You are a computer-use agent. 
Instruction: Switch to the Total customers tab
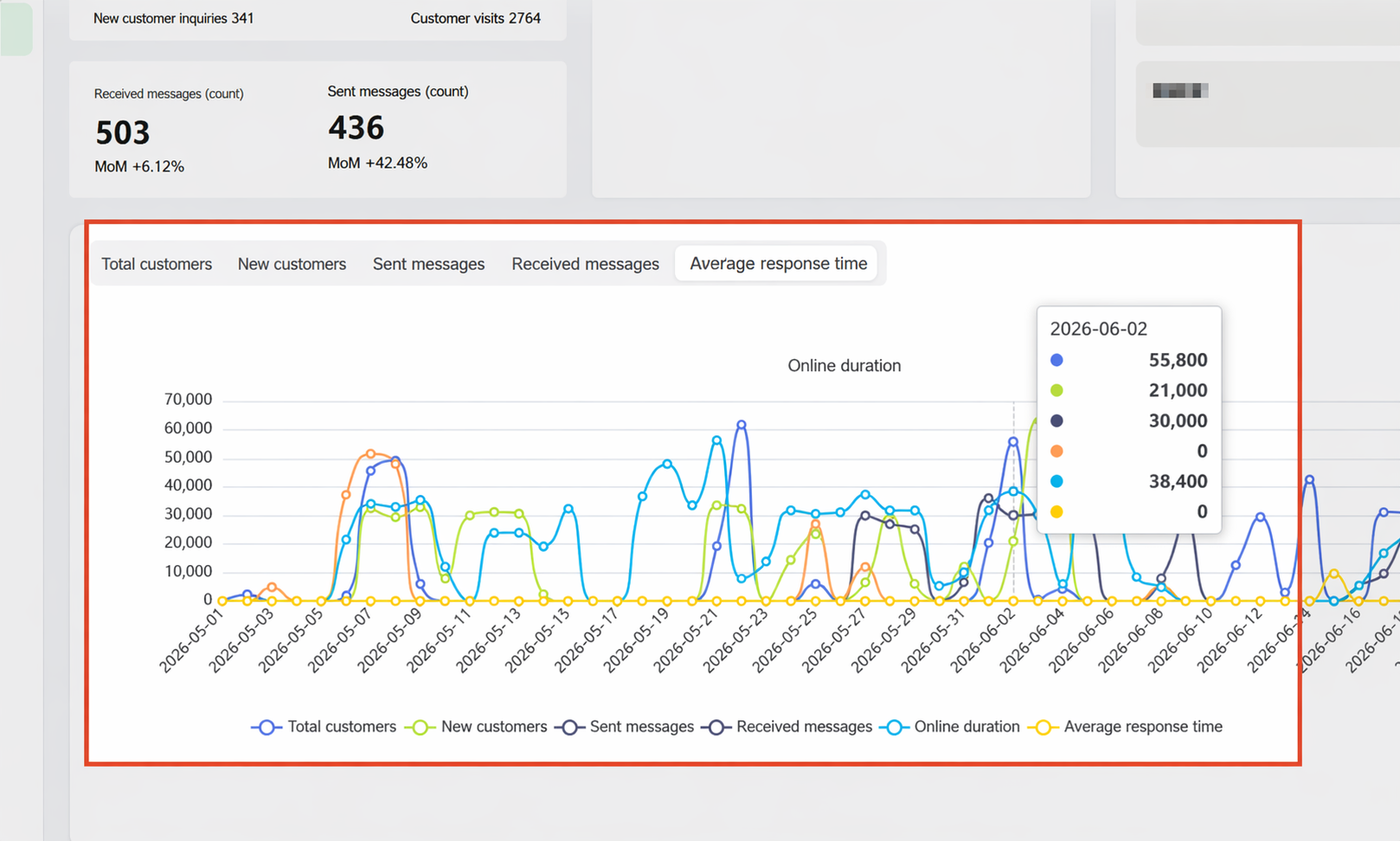click(x=157, y=264)
